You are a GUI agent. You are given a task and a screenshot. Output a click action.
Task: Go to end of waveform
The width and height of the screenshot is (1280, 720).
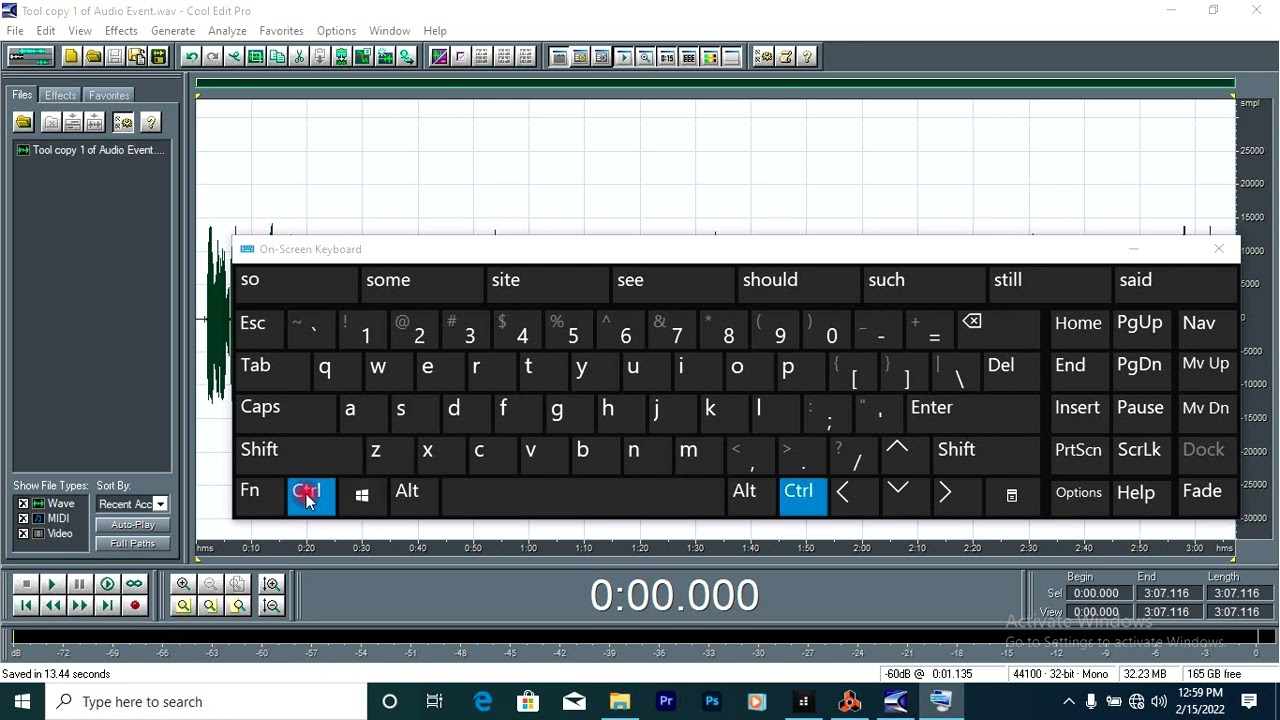tap(106, 605)
